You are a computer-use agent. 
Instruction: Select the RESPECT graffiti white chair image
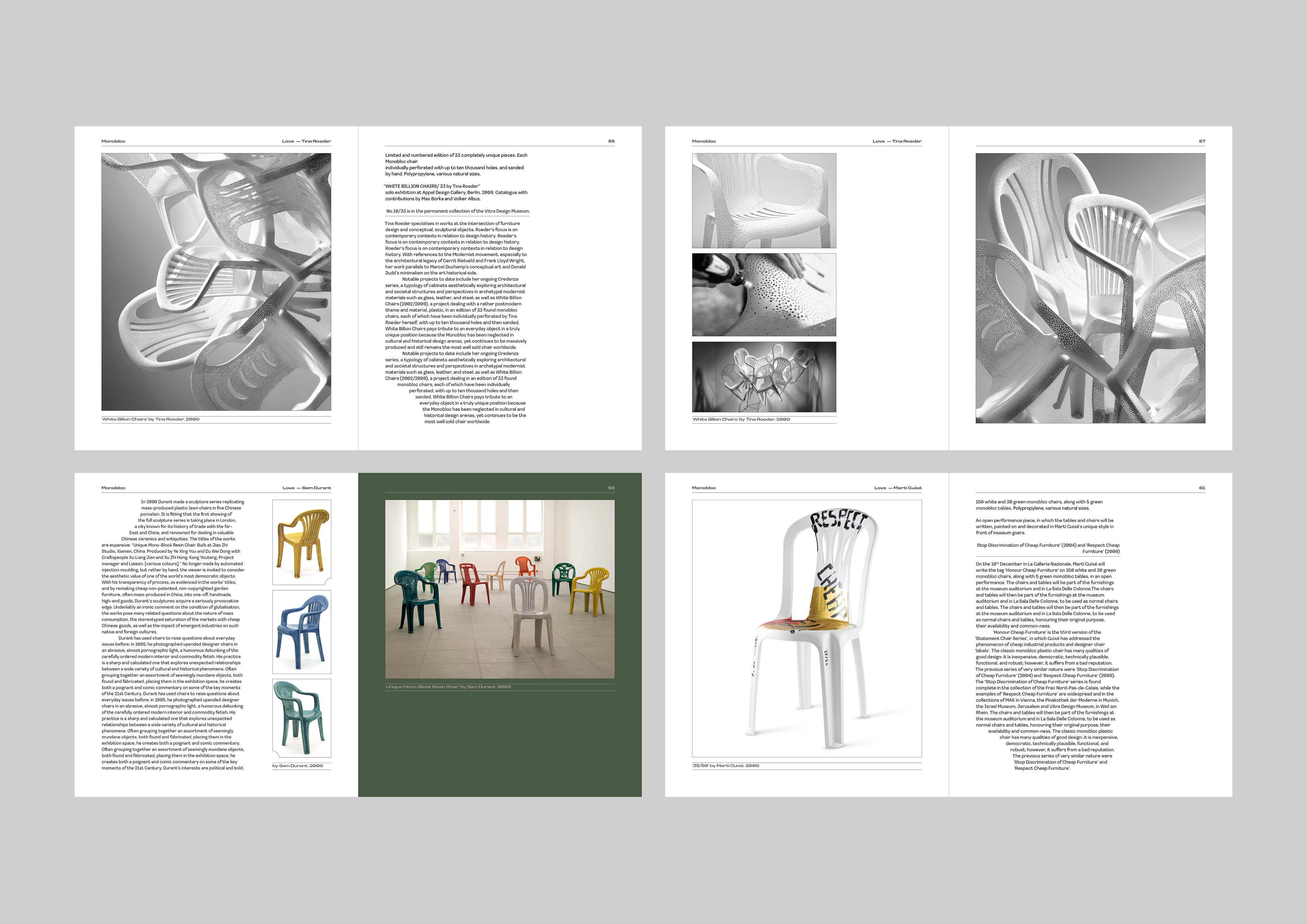[x=807, y=629]
